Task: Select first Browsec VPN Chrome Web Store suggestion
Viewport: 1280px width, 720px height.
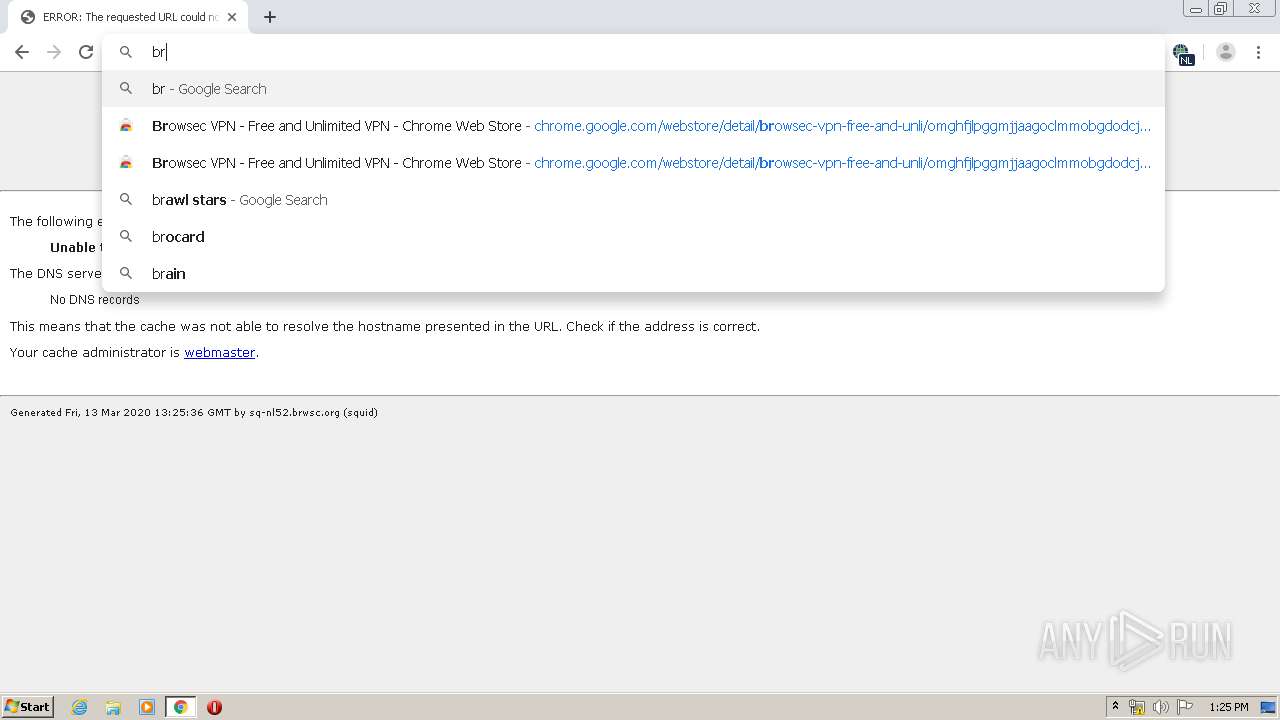Action: coord(634,126)
